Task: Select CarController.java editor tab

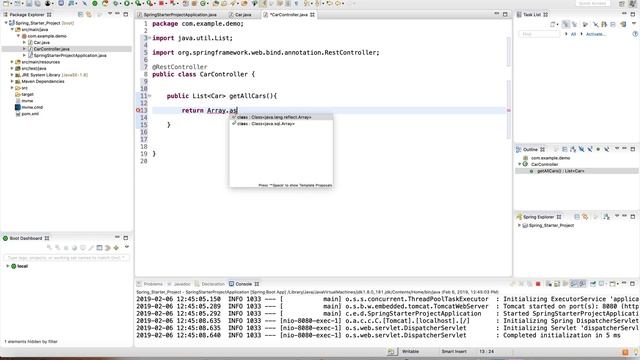Action: [x=288, y=15]
